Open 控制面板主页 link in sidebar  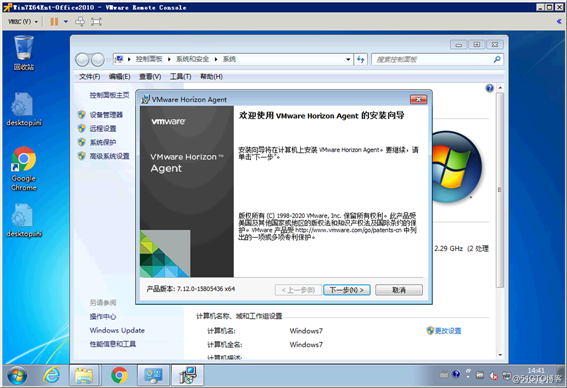[109, 95]
